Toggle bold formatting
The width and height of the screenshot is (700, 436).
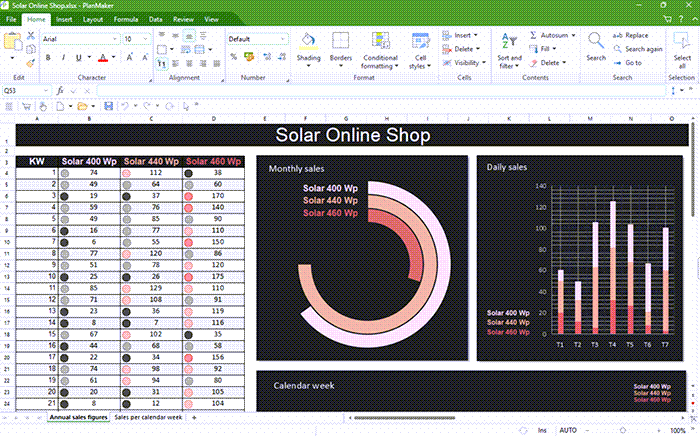(x=48, y=57)
